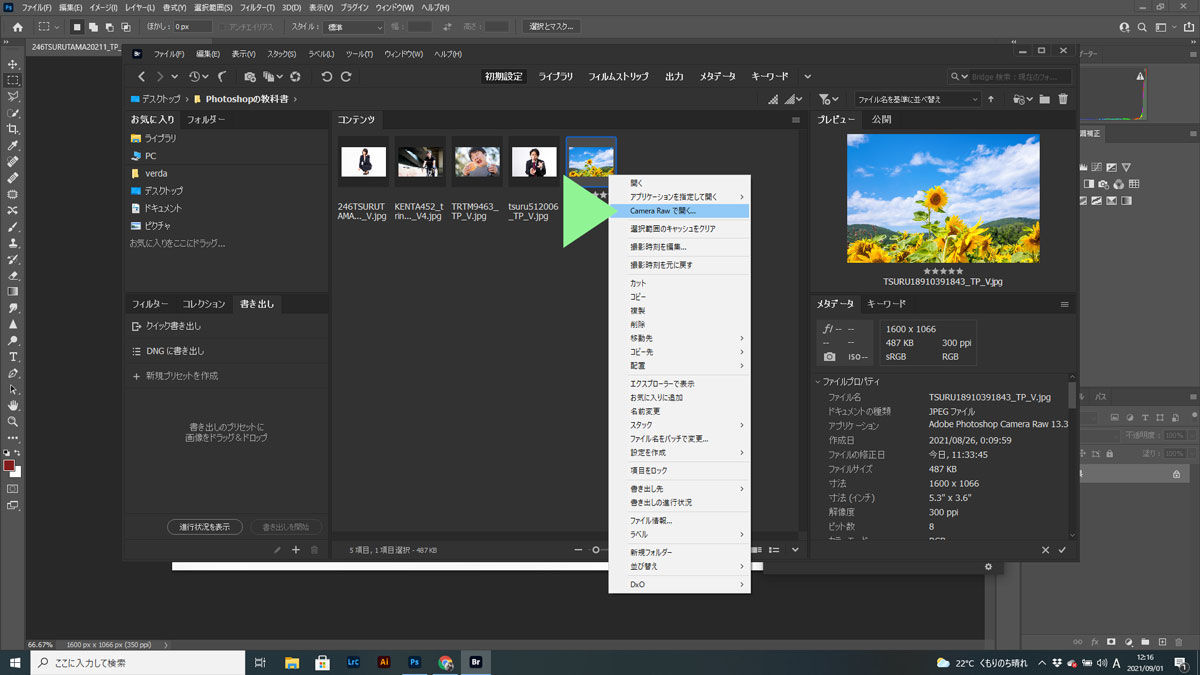Select the Hand tool in Photoshop
Viewport: 1200px width, 675px height.
[13, 405]
